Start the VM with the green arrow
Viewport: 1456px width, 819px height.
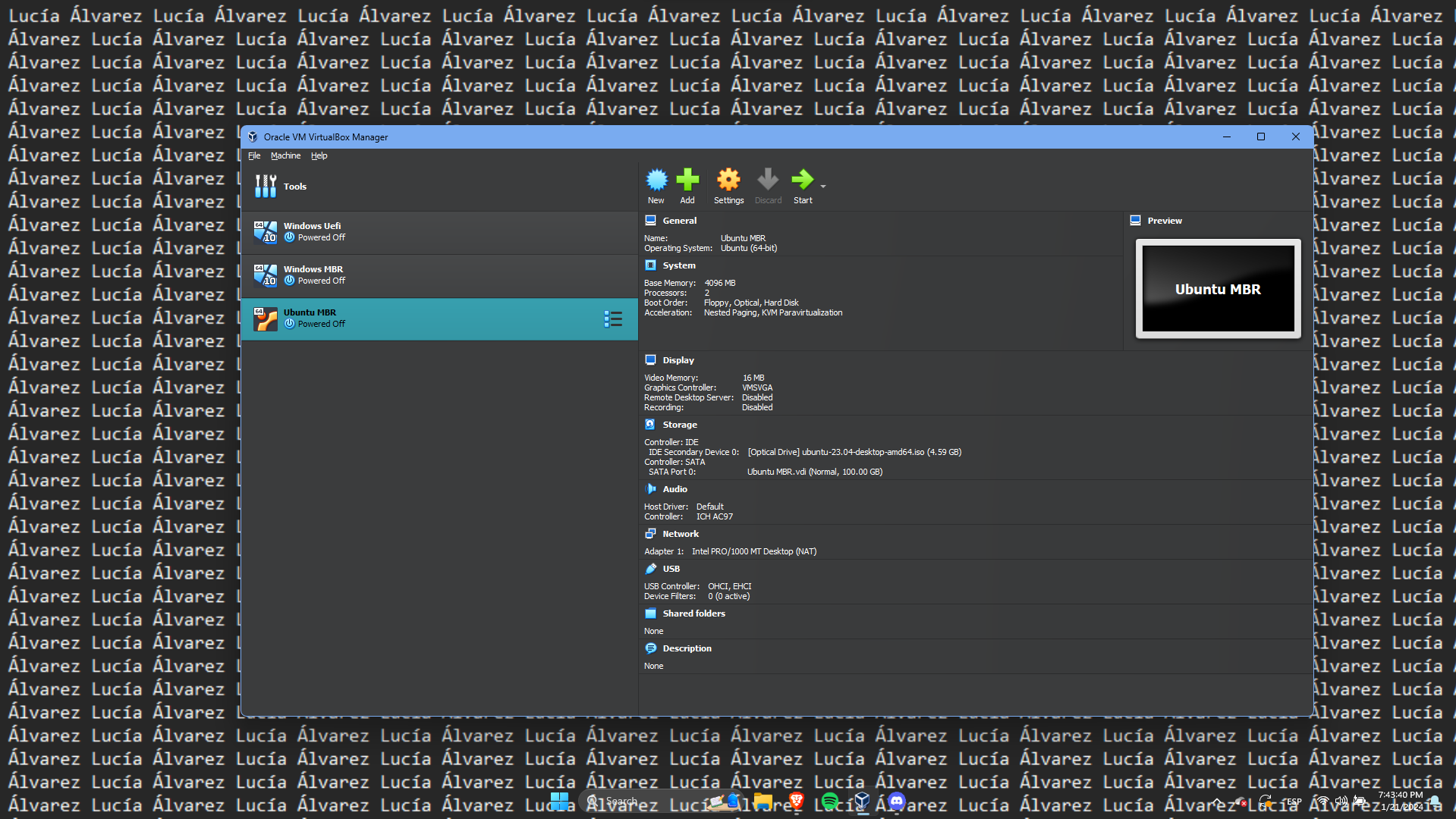click(x=802, y=180)
